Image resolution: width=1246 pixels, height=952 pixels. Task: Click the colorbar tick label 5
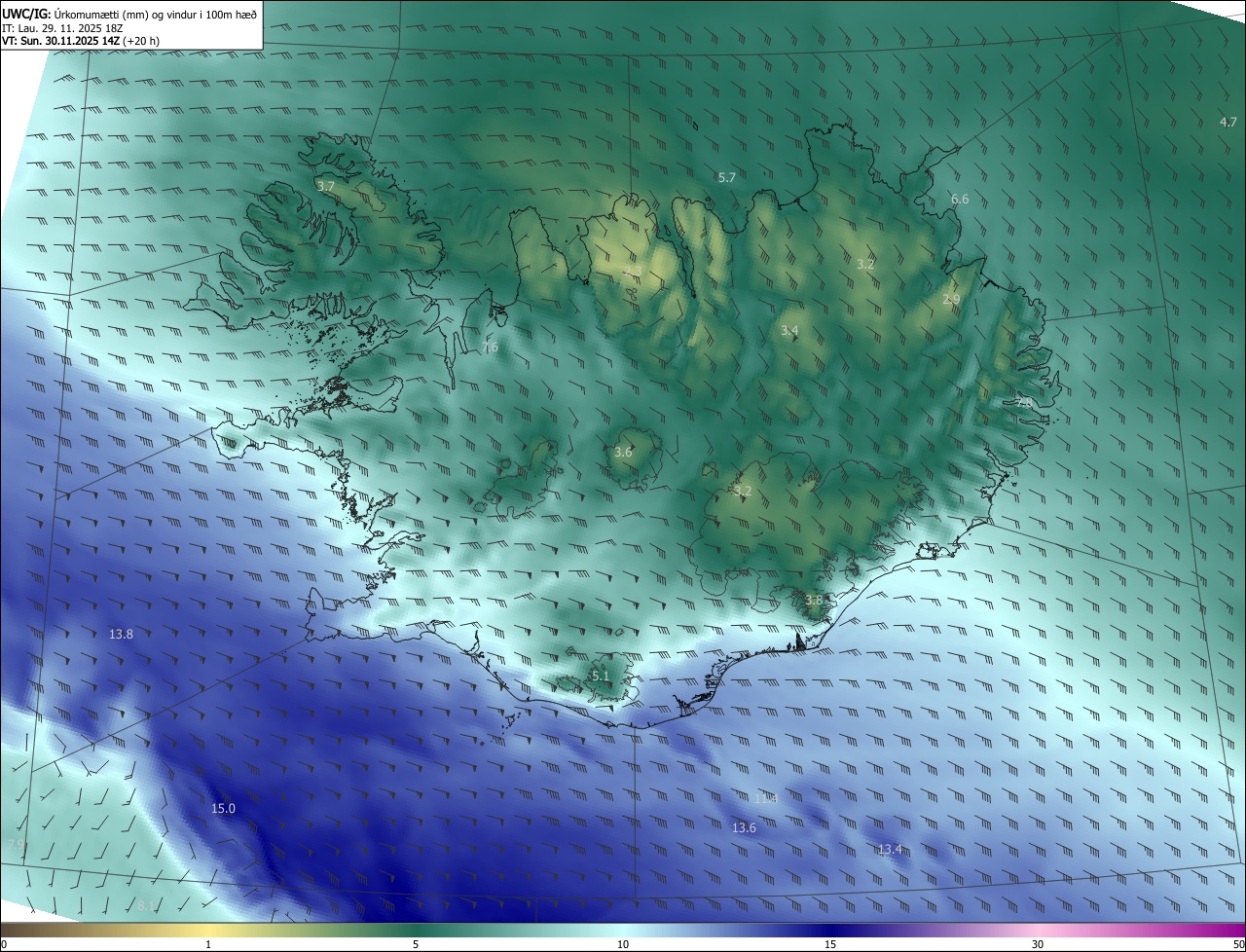point(416,944)
